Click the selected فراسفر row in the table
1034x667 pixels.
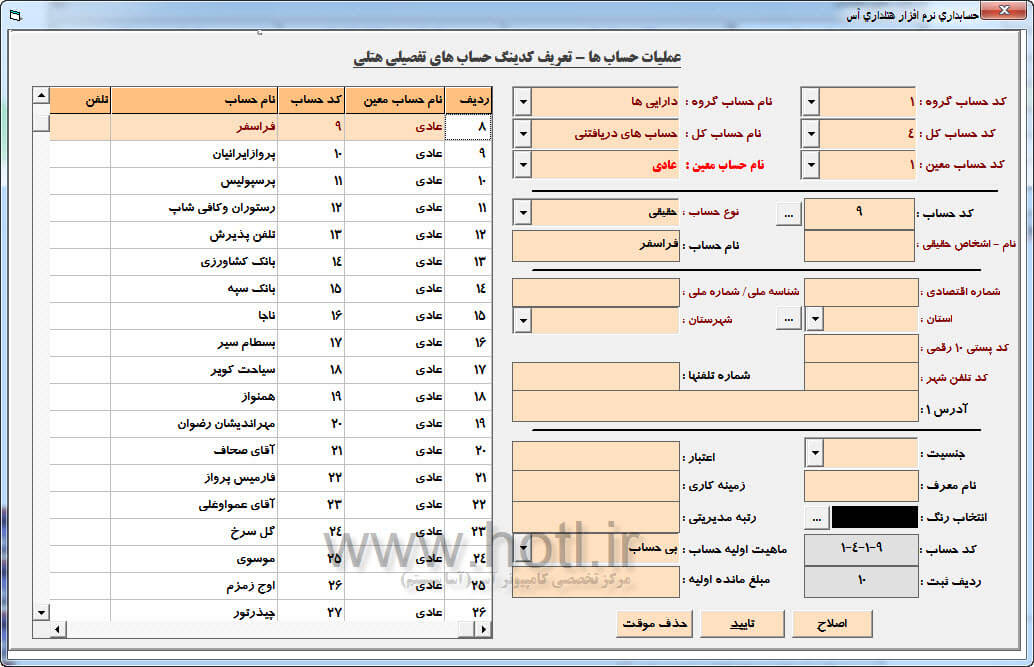coord(270,127)
